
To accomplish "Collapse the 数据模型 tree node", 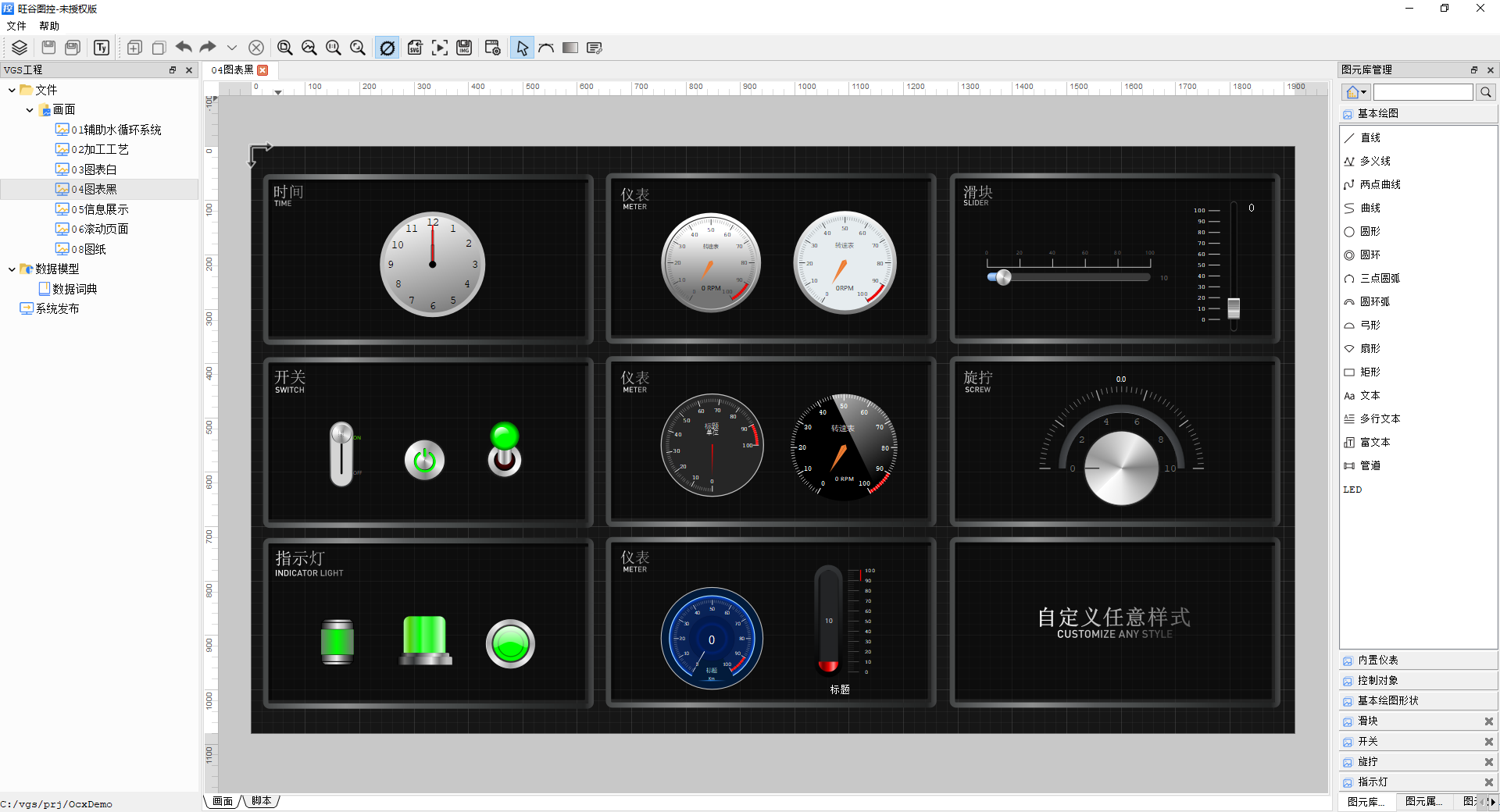I will 12,269.
